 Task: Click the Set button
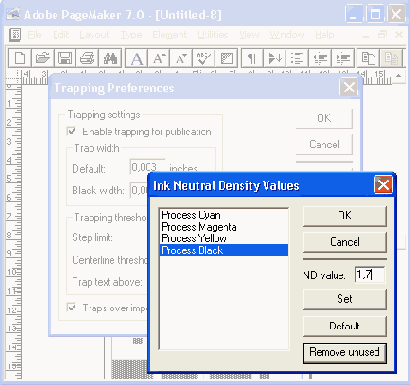(345, 299)
